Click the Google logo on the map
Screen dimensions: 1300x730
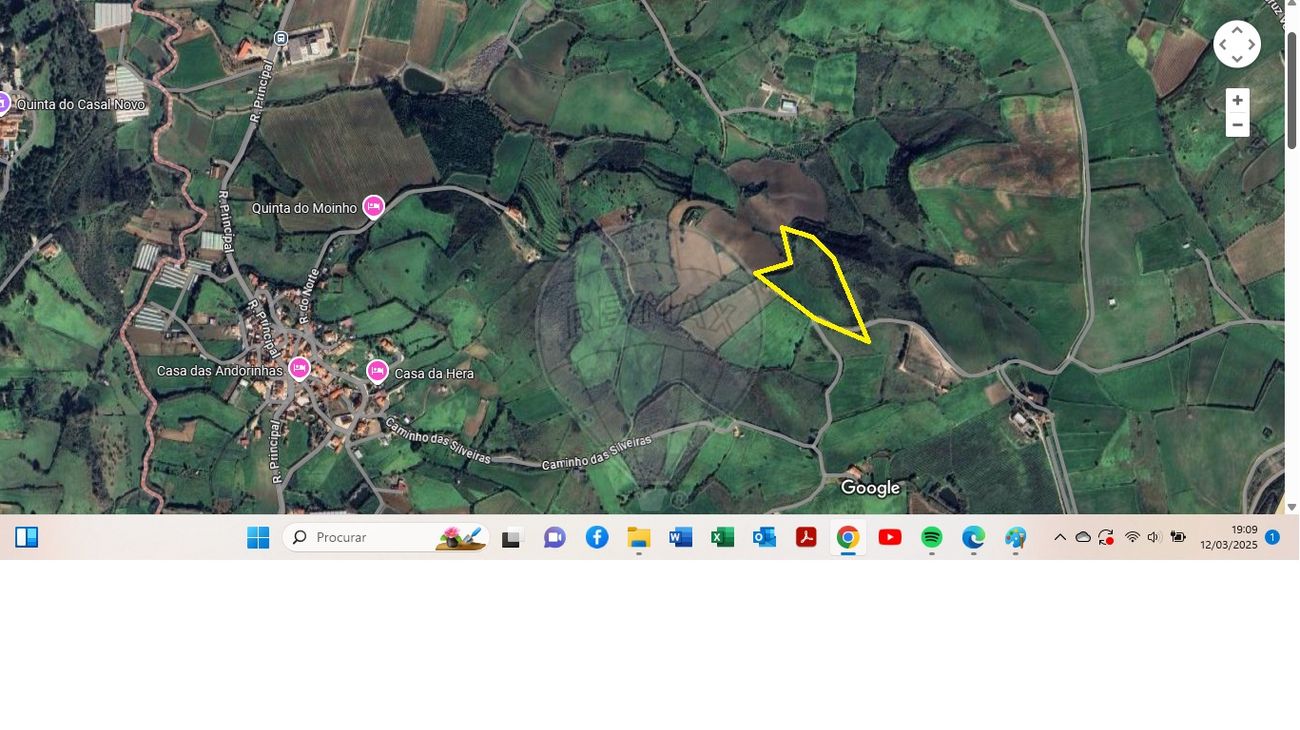pyautogui.click(x=870, y=488)
